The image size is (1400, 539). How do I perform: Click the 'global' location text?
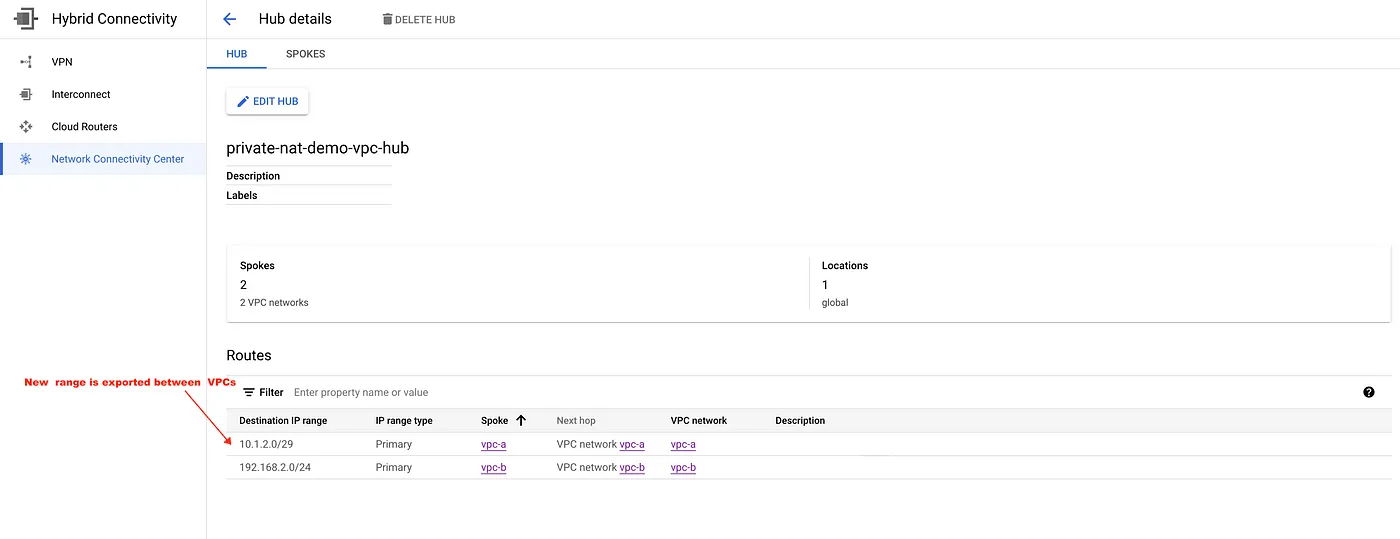tap(835, 302)
